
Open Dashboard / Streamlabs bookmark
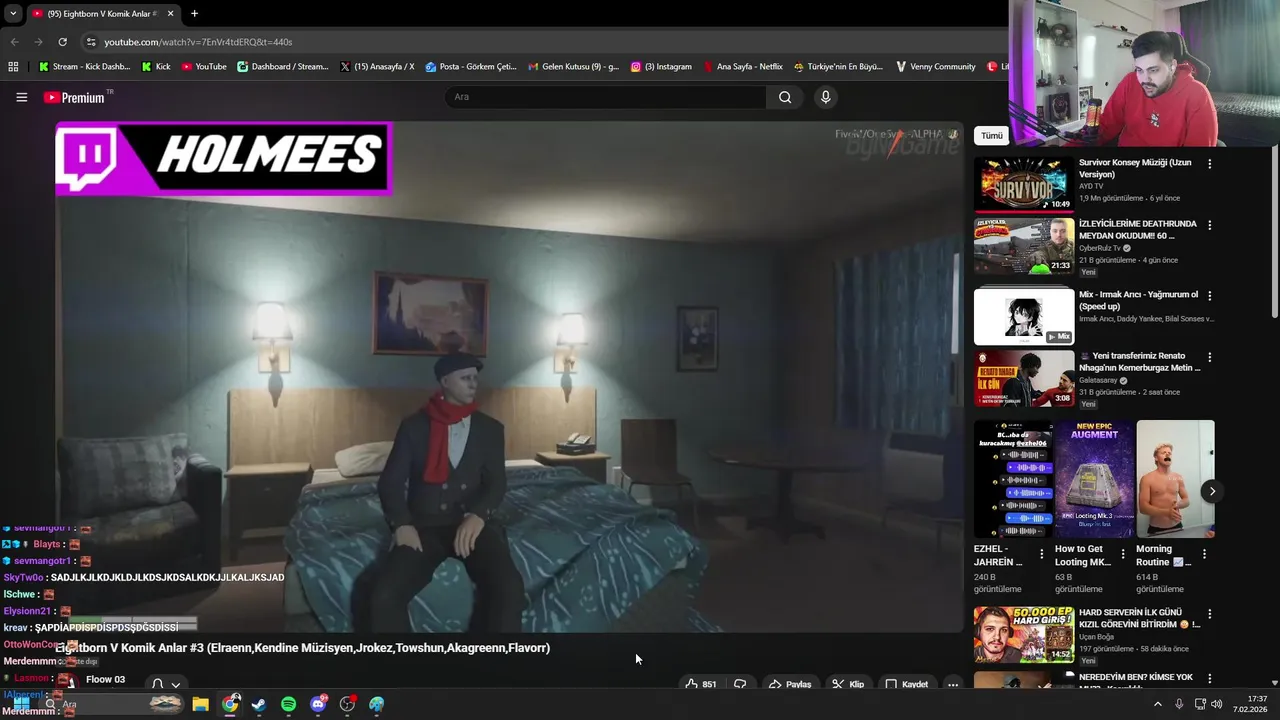pos(283,67)
